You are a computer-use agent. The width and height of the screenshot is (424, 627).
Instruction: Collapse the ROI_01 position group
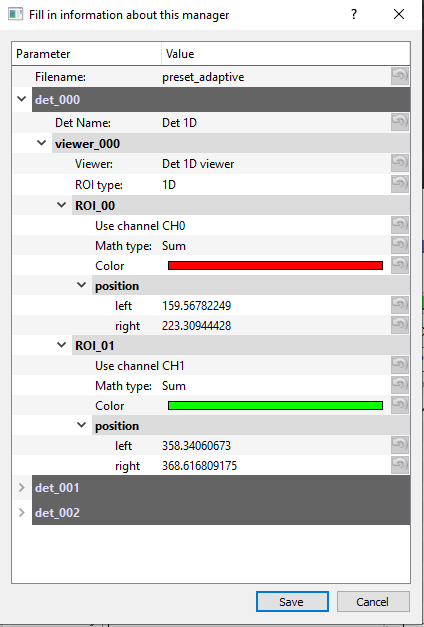82,425
